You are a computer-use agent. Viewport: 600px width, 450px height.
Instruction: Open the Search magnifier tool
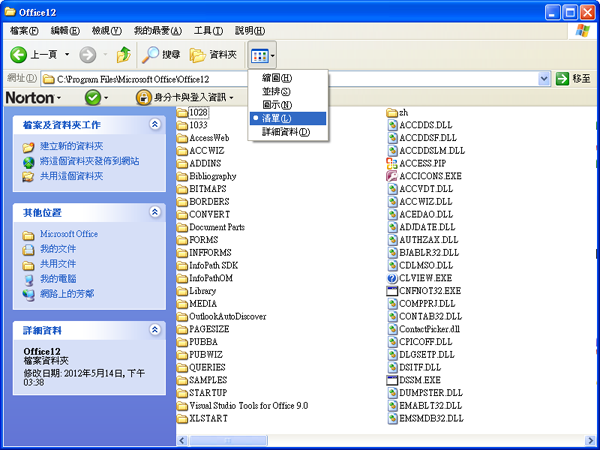(x=150, y=55)
